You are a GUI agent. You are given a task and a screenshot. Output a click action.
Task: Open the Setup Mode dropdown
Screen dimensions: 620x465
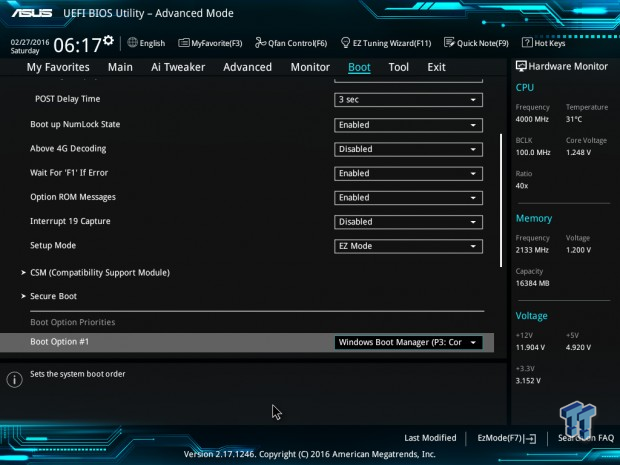[408, 246]
